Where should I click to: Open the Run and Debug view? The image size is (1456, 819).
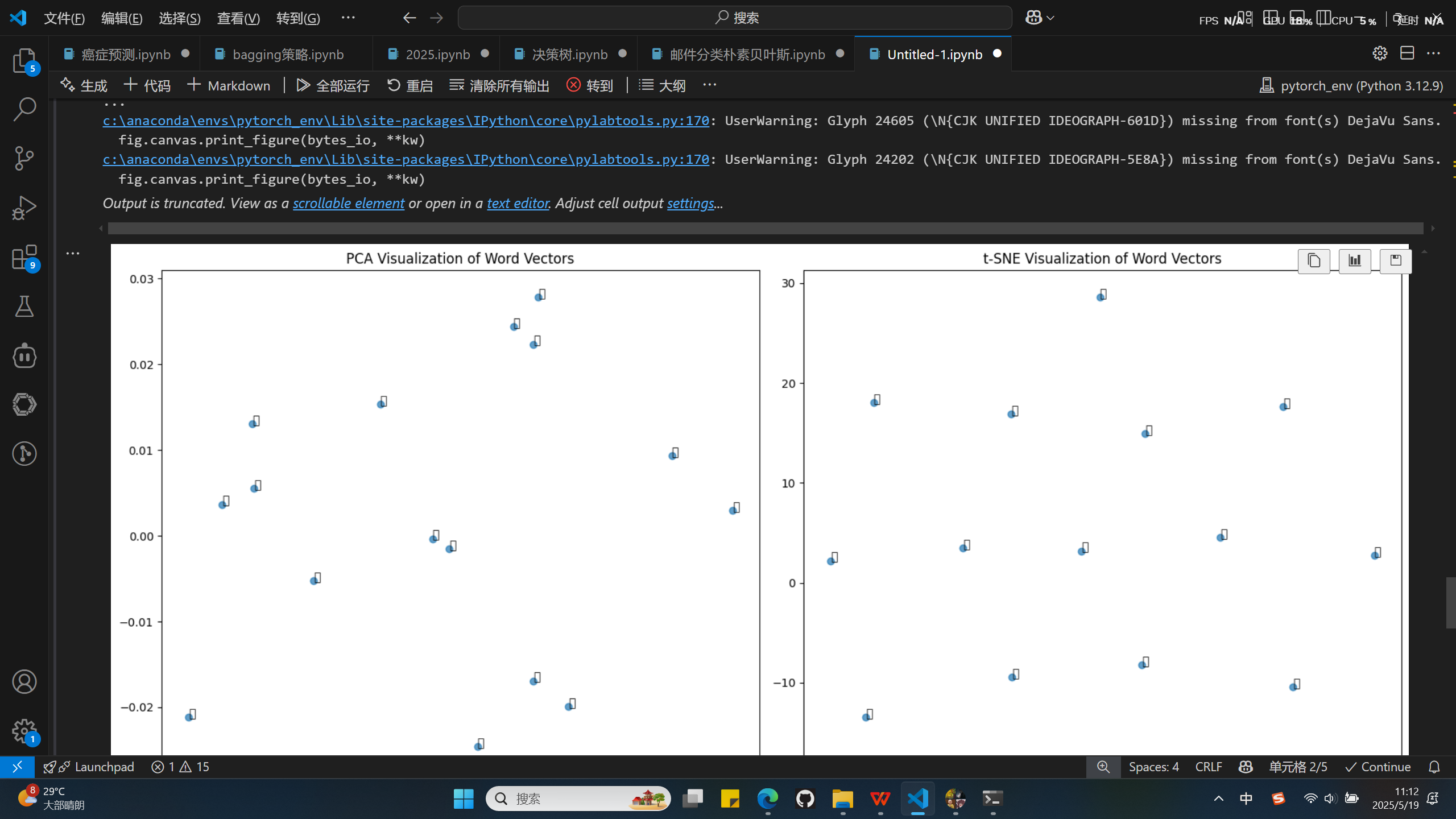(x=24, y=208)
